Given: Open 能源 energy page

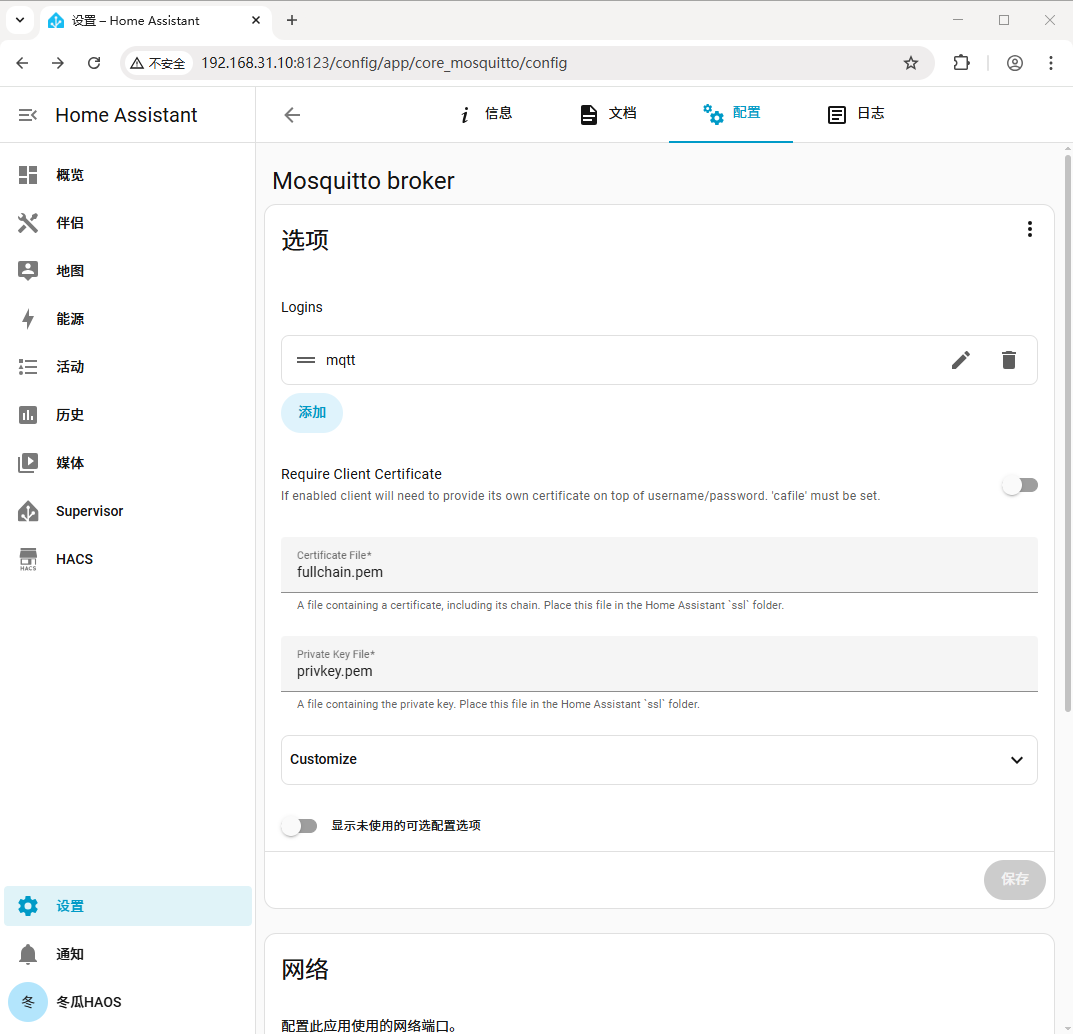Looking at the screenshot, I should click(x=127, y=319).
